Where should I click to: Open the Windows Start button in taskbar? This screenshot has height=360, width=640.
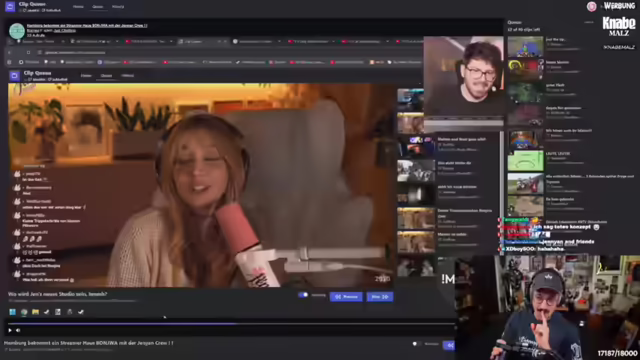[x=13, y=312]
